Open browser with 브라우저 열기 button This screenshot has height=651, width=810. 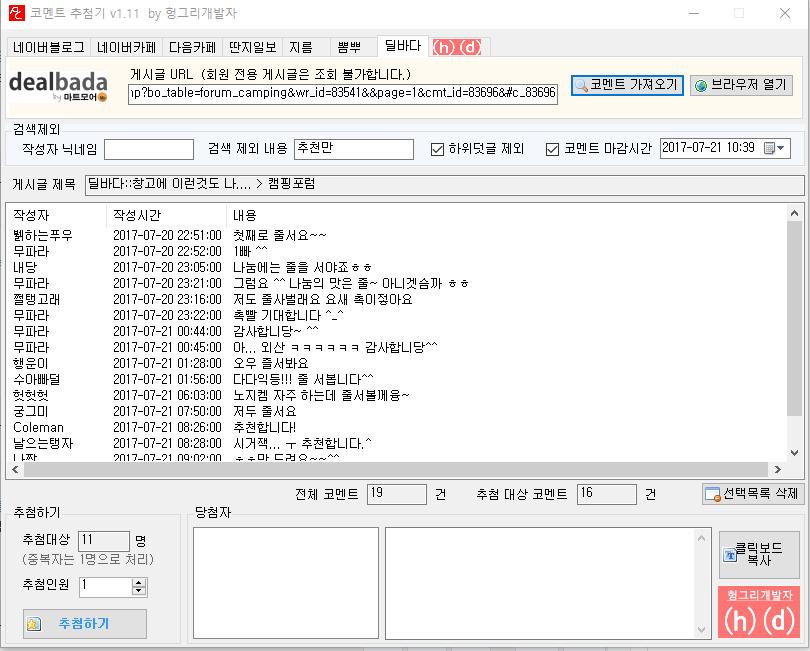pyautogui.click(x=741, y=85)
